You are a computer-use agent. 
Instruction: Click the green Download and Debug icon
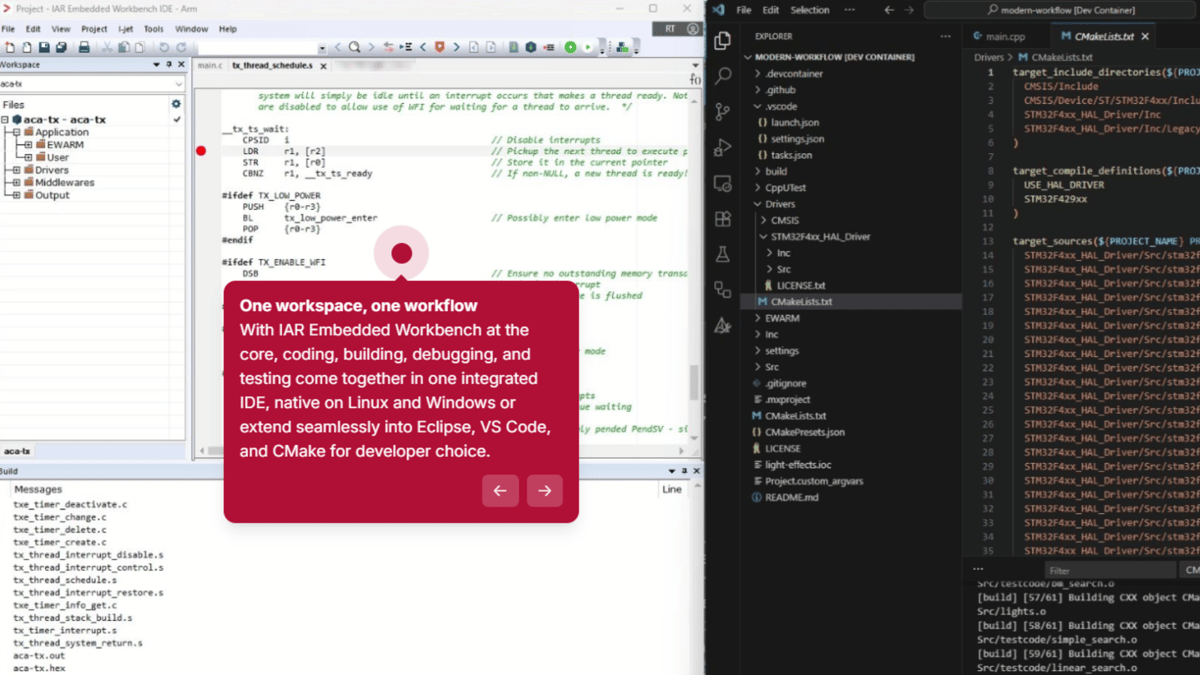point(570,47)
